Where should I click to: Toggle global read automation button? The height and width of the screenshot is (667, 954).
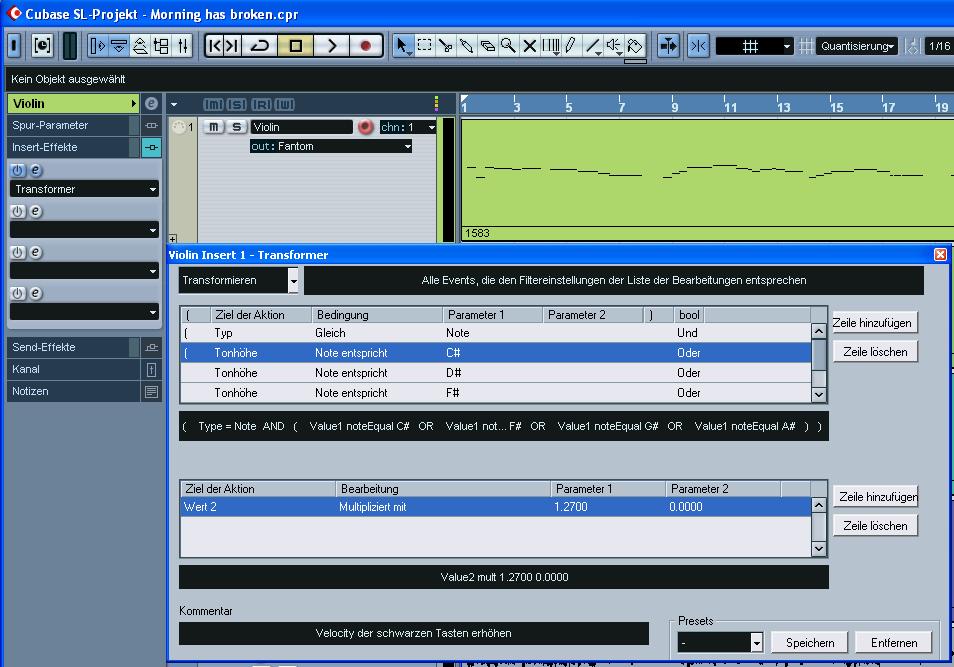[x=261, y=104]
